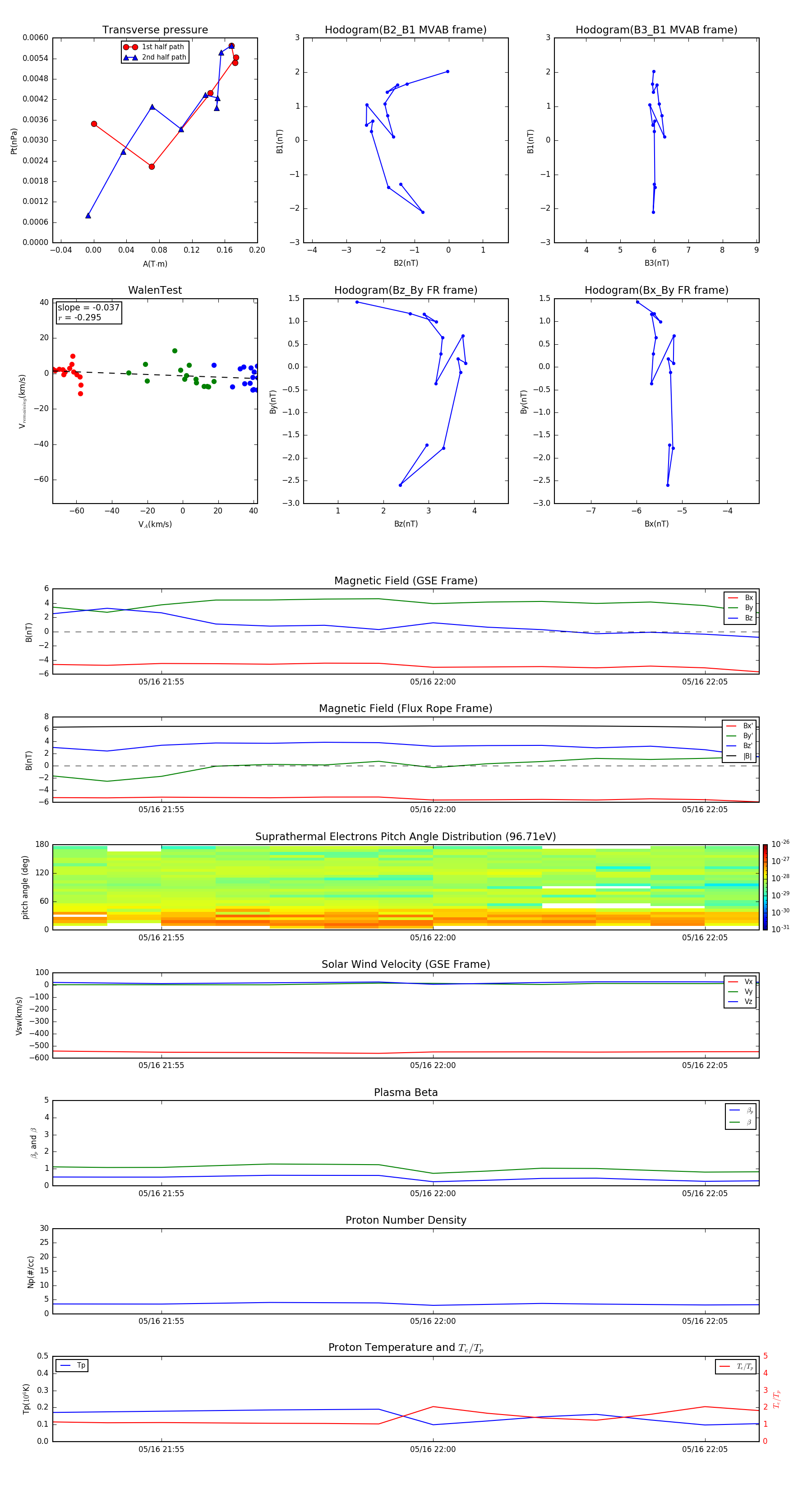Click the Bx' legend entry in Flux Rope plot

740,726
